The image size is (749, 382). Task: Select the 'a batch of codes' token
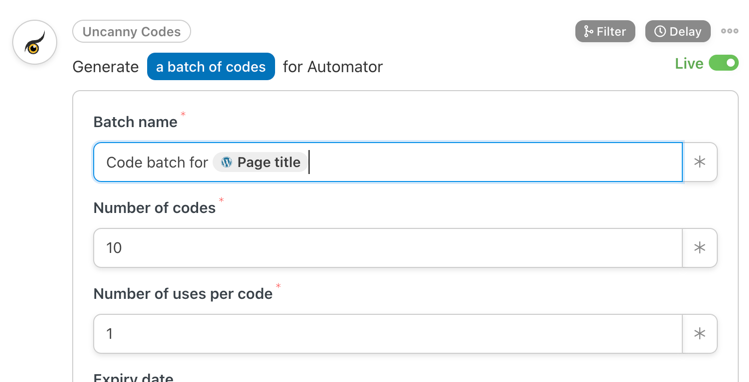(211, 66)
